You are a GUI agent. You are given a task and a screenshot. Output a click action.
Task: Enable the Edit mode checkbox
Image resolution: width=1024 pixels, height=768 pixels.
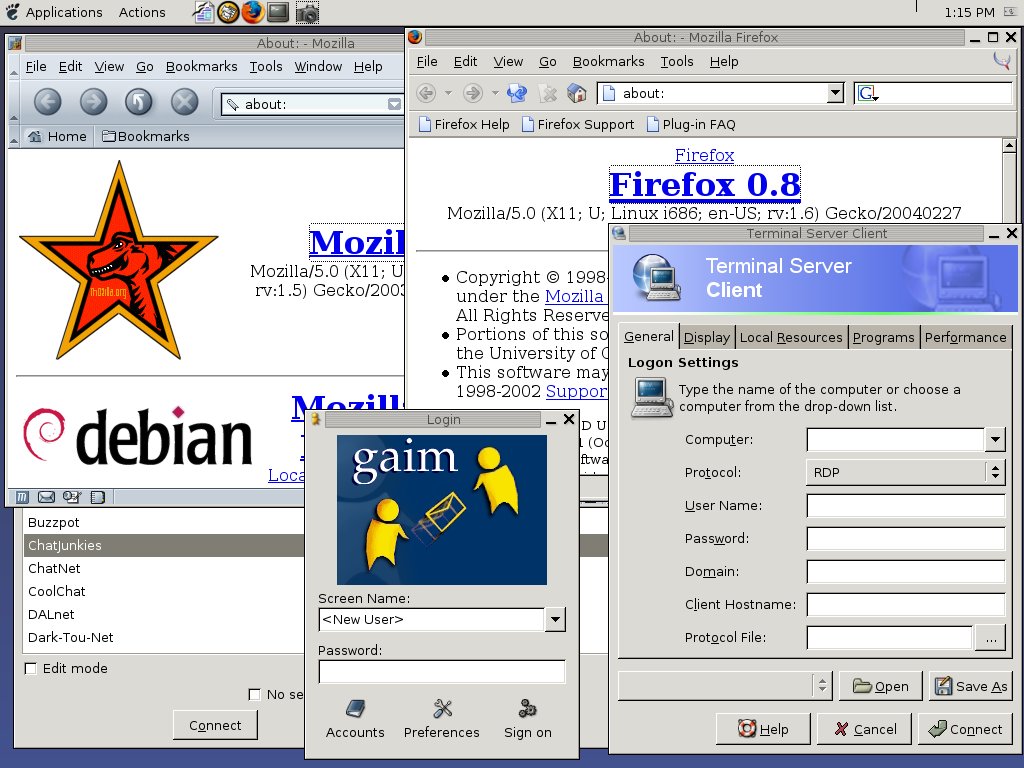pos(31,668)
